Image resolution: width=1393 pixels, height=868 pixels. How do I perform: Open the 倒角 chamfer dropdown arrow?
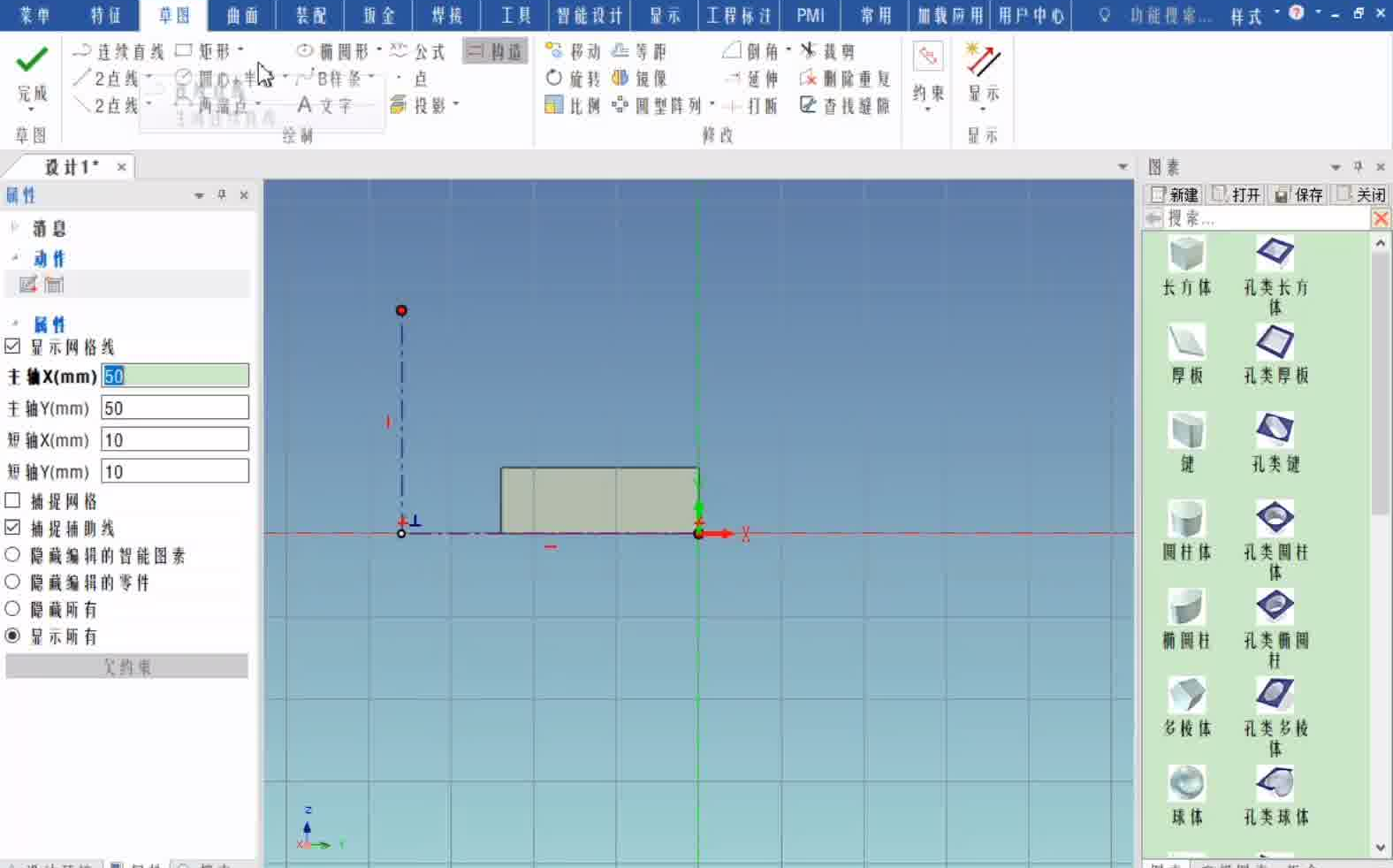click(788, 50)
